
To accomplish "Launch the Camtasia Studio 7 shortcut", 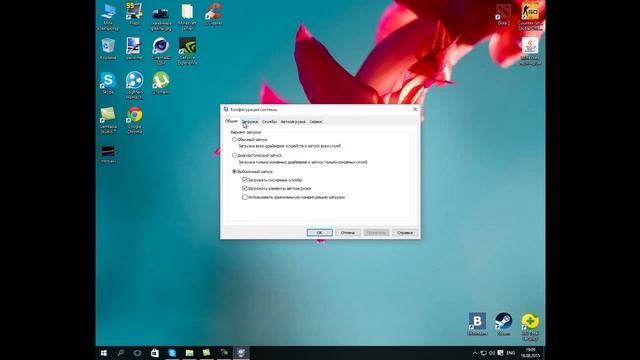I will pos(108,120).
